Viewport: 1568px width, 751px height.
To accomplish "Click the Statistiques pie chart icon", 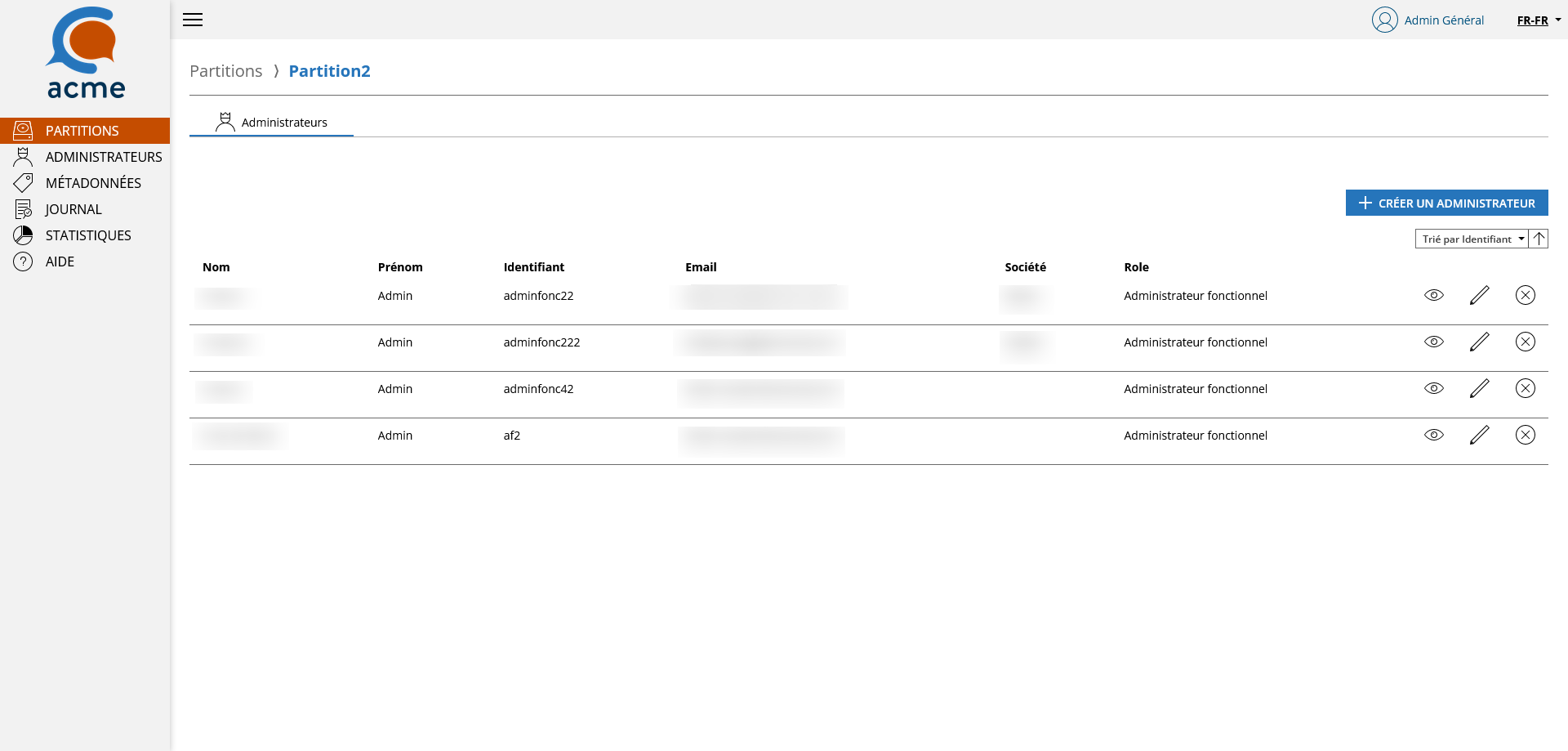I will (23, 235).
